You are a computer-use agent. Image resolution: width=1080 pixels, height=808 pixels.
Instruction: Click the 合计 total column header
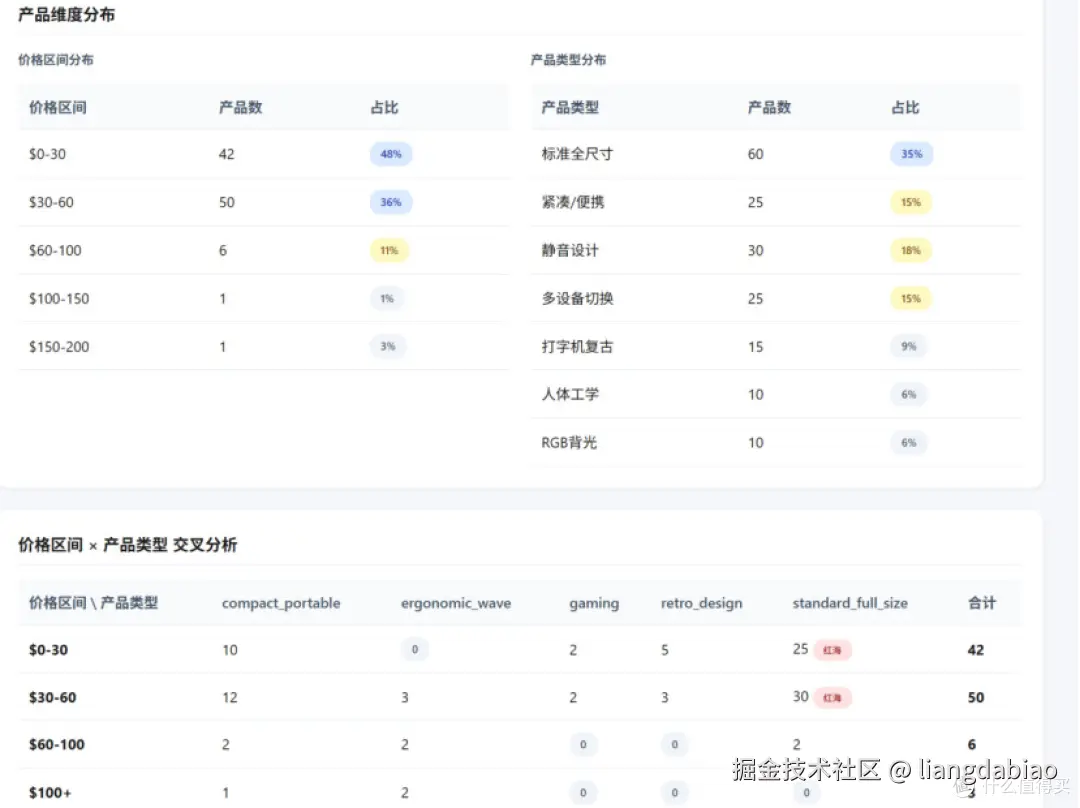click(982, 603)
